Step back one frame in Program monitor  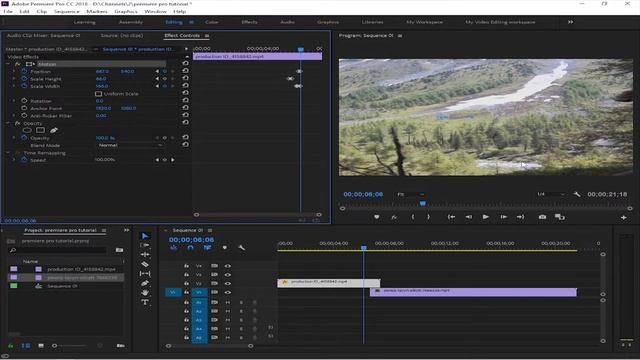pyautogui.click(x=469, y=217)
